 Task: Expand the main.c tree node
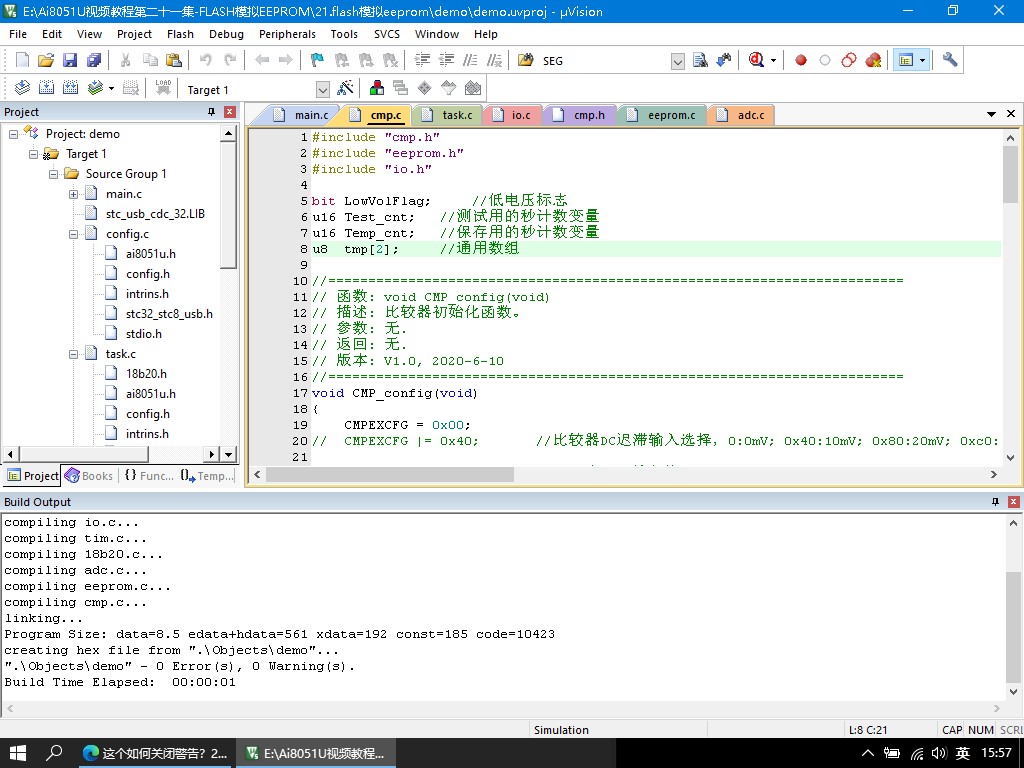[73, 194]
